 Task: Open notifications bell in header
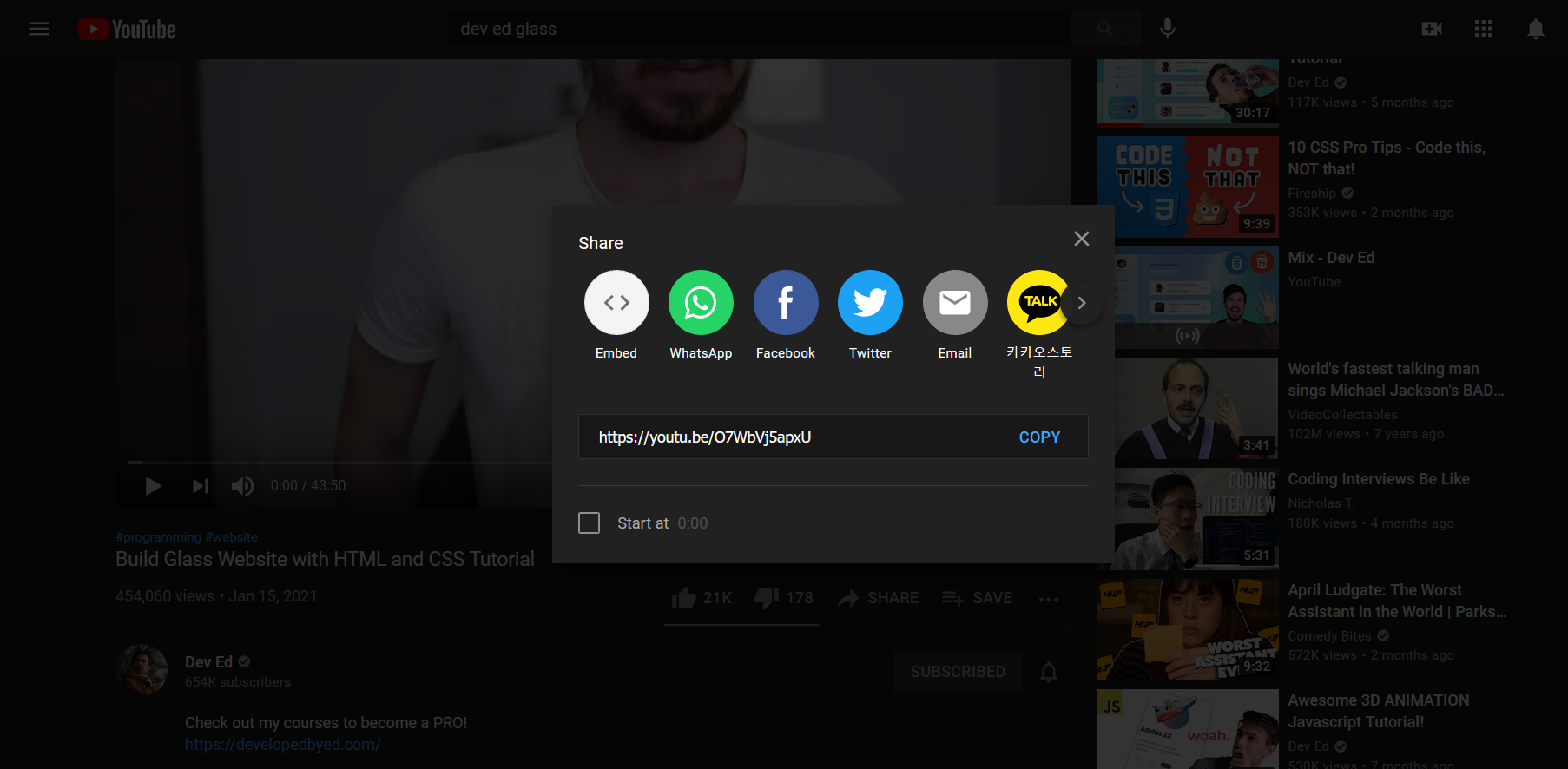coord(1536,29)
